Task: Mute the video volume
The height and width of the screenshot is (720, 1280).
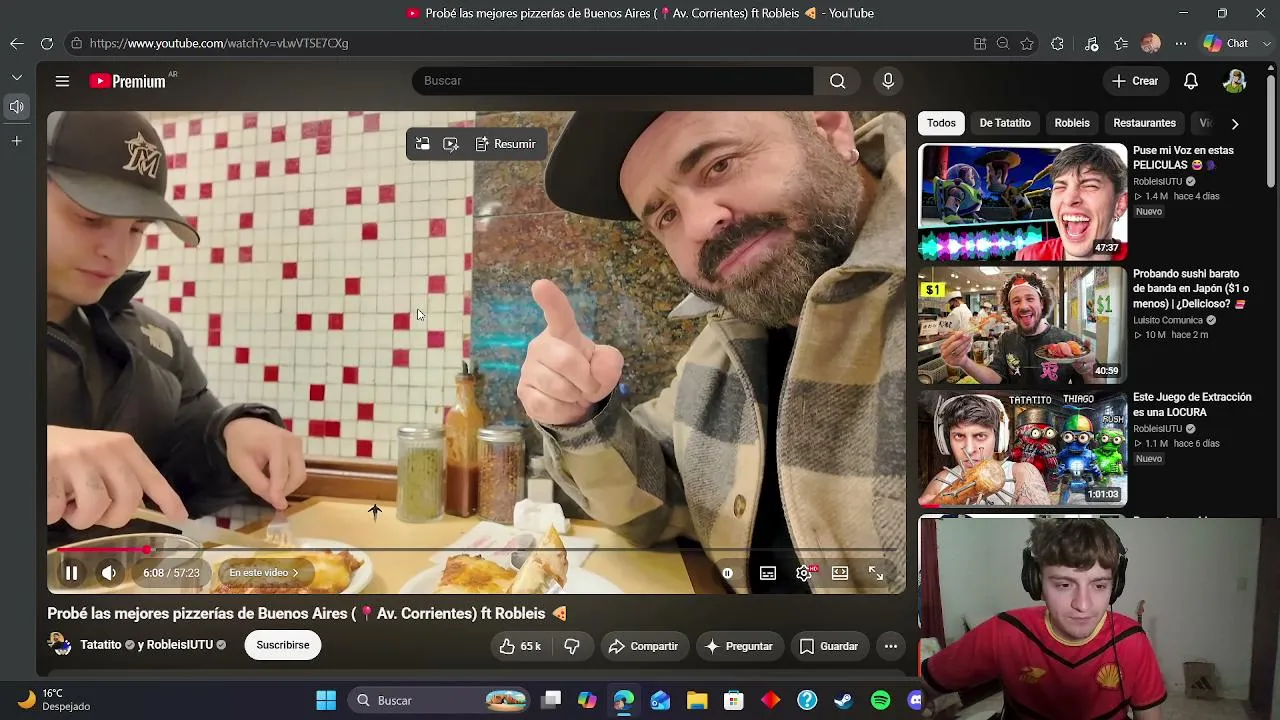Action: (109, 573)
